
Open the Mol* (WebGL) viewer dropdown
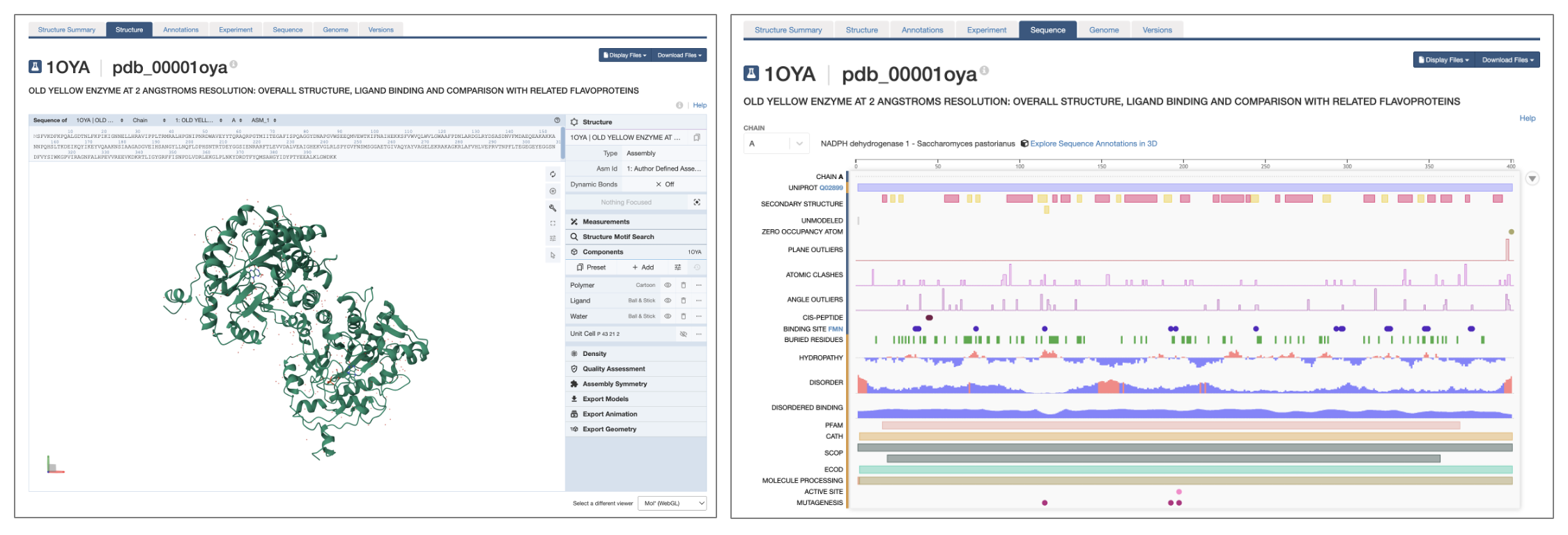[672, 503]
